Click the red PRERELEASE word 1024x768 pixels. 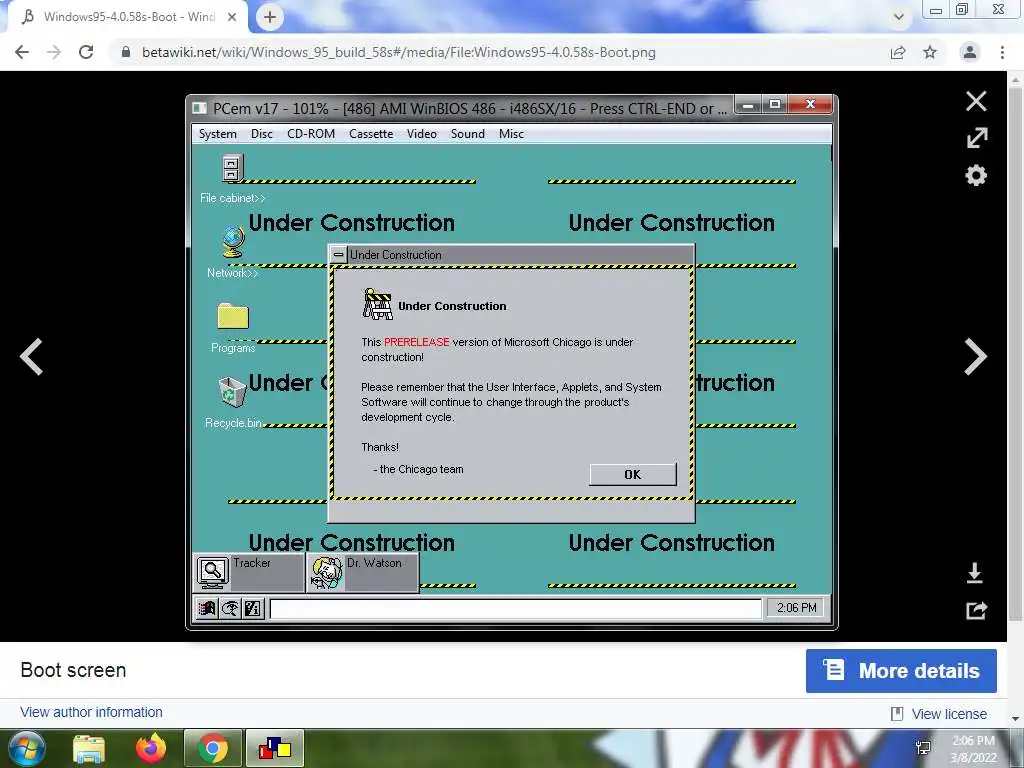pos(417,342)
